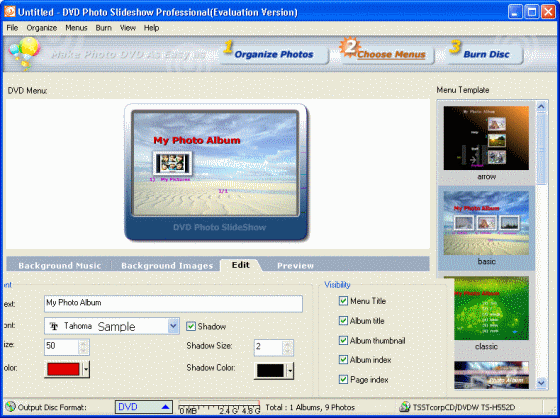Click the app icon in title bar
The image size is (560, 418).
tap(10, 11)
